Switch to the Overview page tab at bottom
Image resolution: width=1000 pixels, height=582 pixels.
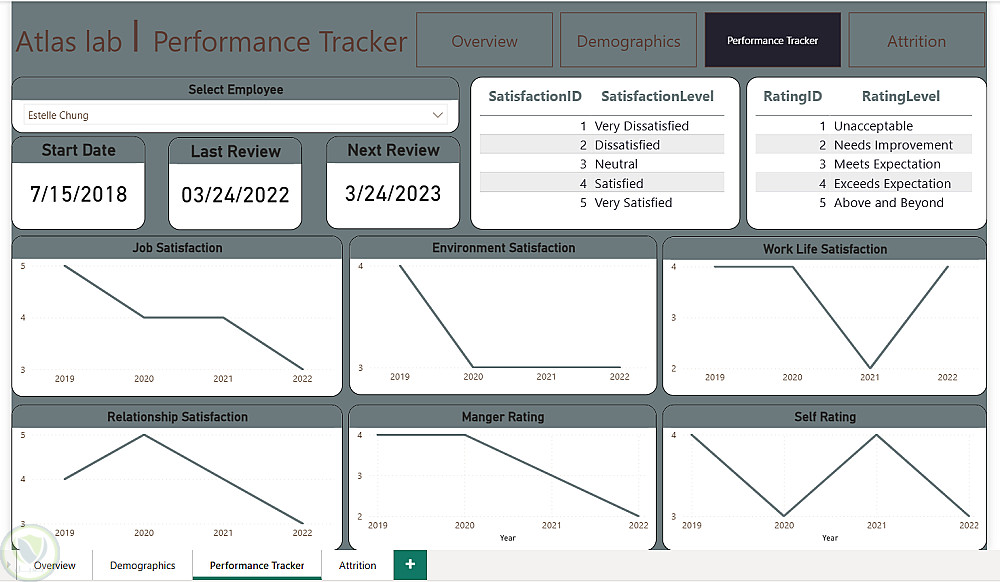pos(54,565)
